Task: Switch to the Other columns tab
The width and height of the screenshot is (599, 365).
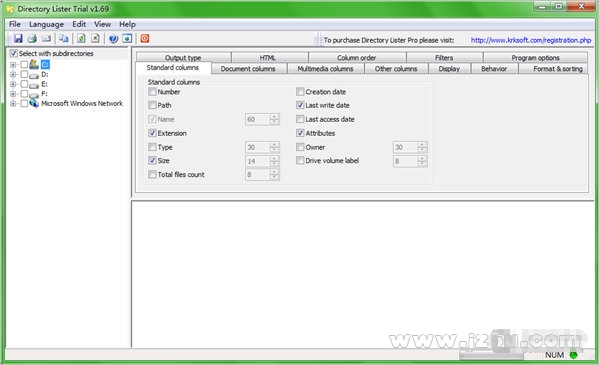Action: (396, 69)
